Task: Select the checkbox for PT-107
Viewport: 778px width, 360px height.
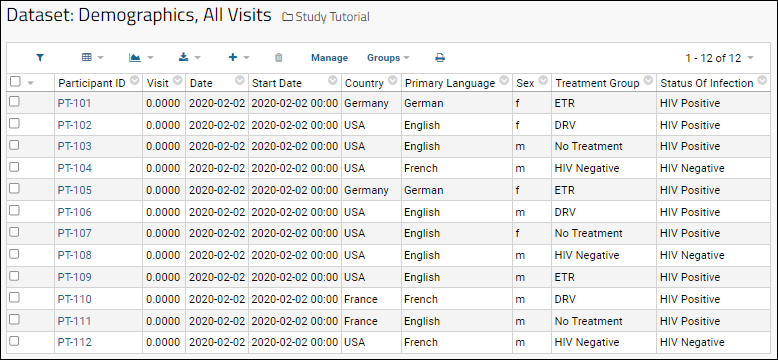Action: point(14,232)
